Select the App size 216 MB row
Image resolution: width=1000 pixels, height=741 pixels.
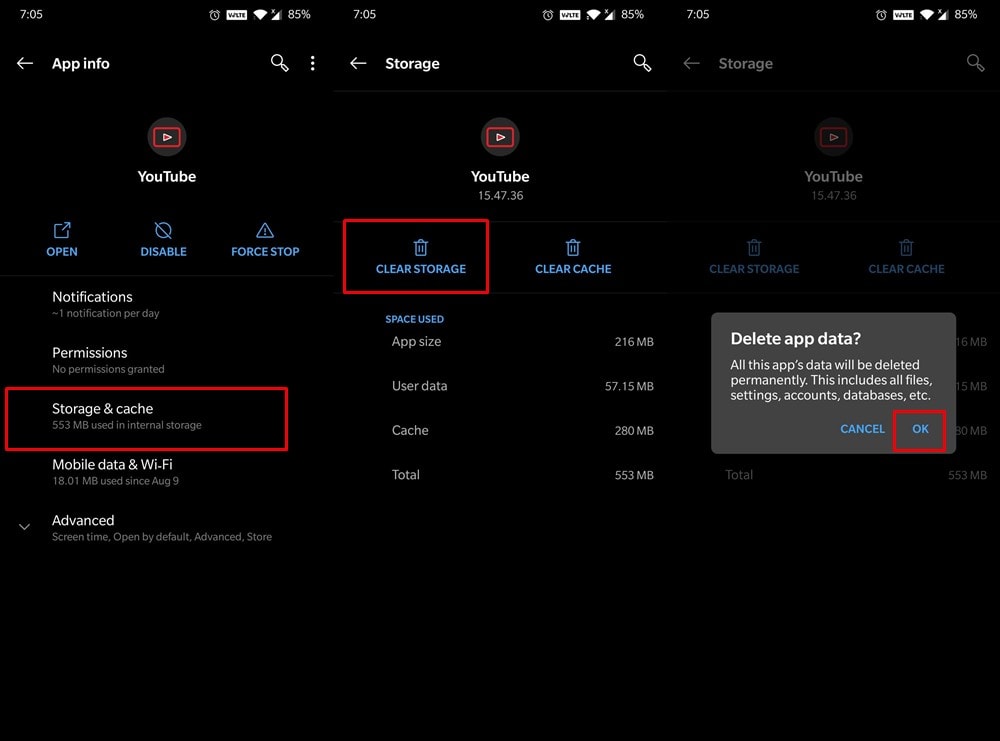pos(522,342)
